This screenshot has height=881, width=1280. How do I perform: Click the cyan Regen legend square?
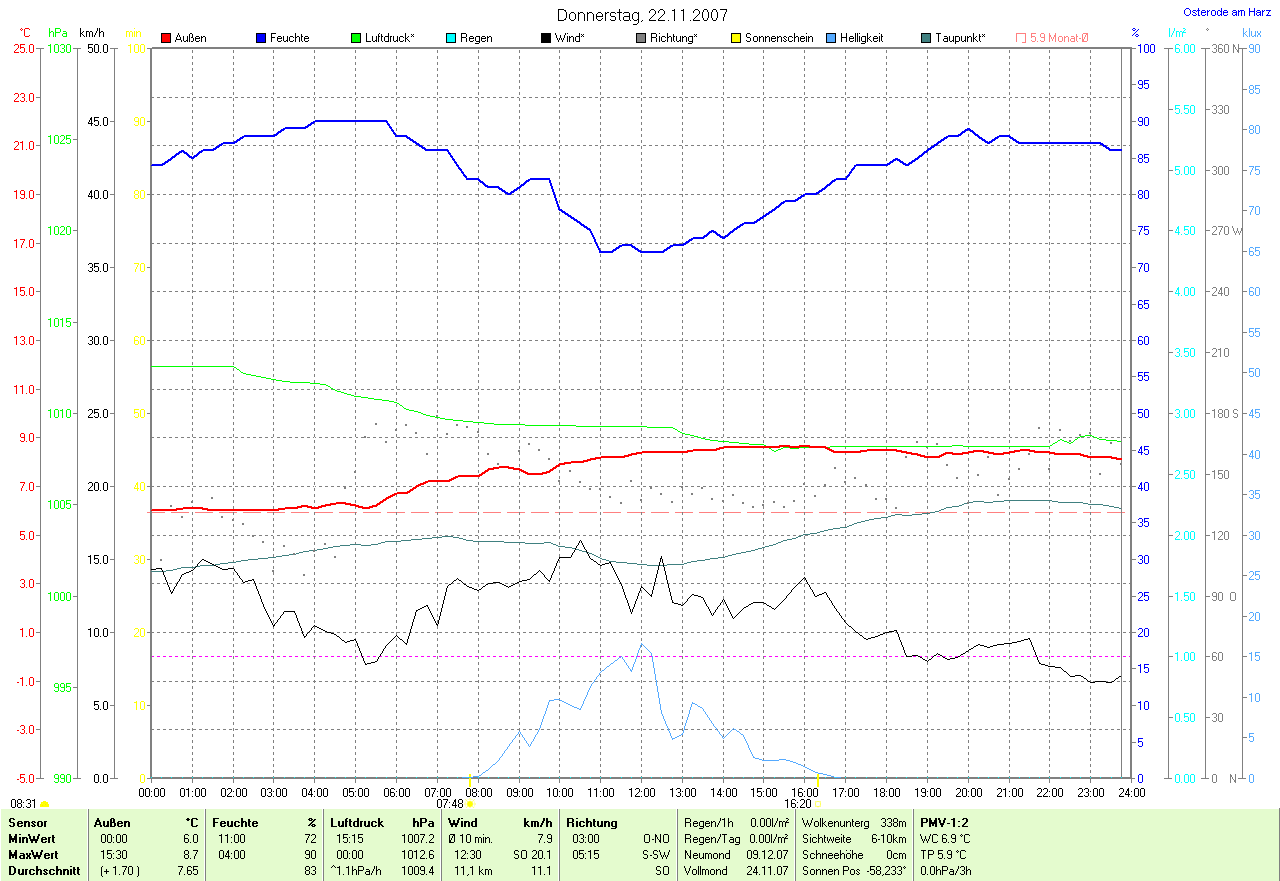click(x=451, y=38)
